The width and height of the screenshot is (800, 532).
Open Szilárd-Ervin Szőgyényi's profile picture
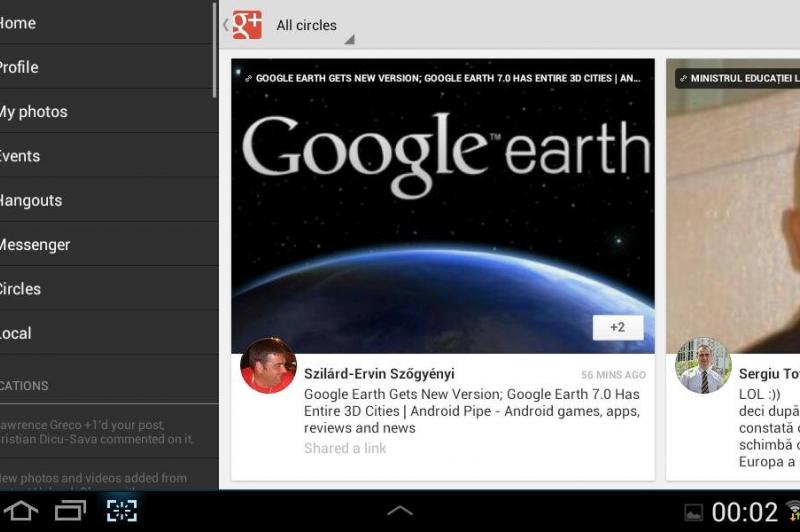tap(268, 365)
